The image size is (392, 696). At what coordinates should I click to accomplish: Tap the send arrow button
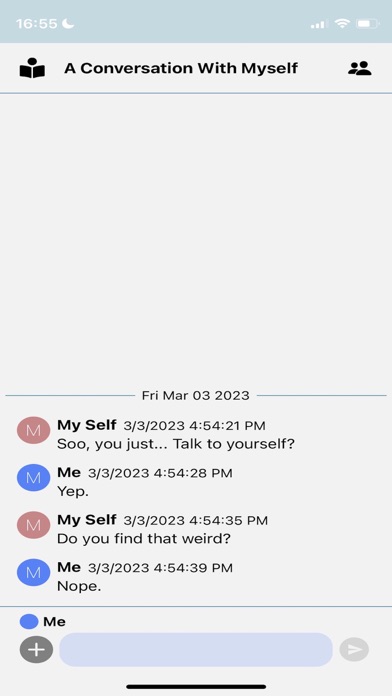354,650
